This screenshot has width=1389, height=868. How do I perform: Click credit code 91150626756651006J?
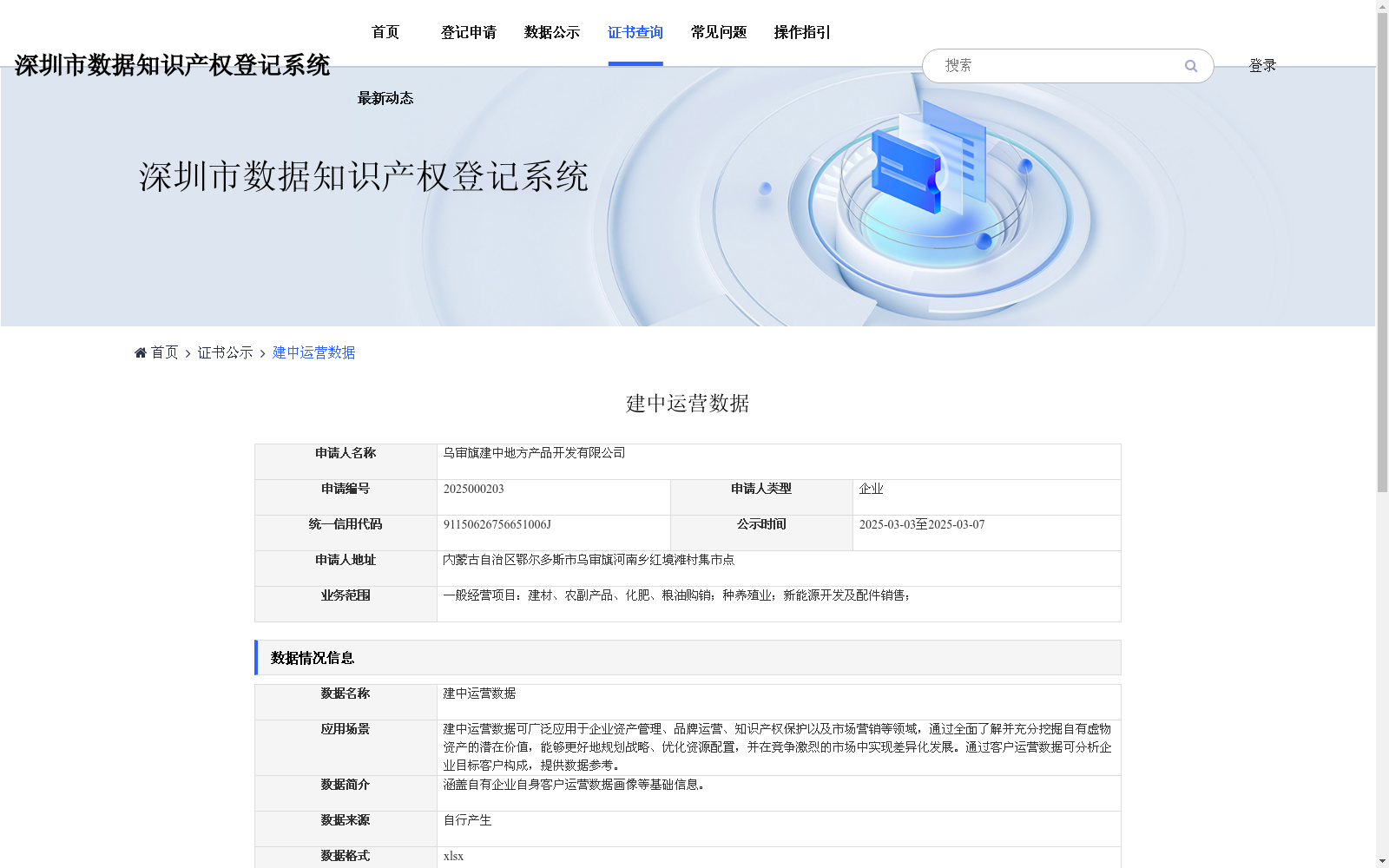click(x=497, y=524)
